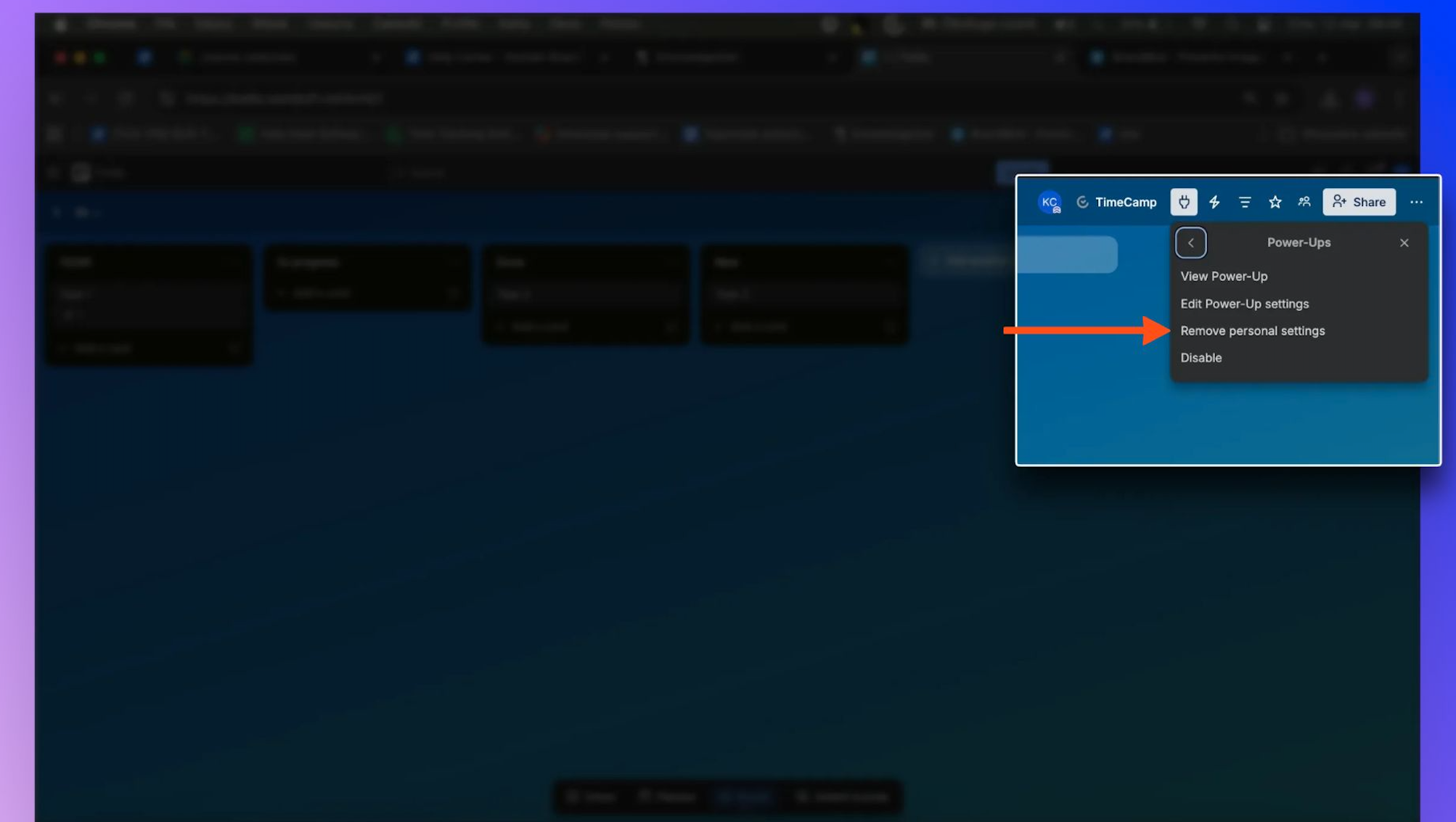Star this board
Screen dimensions: 1456x822
click(1275, 202)
